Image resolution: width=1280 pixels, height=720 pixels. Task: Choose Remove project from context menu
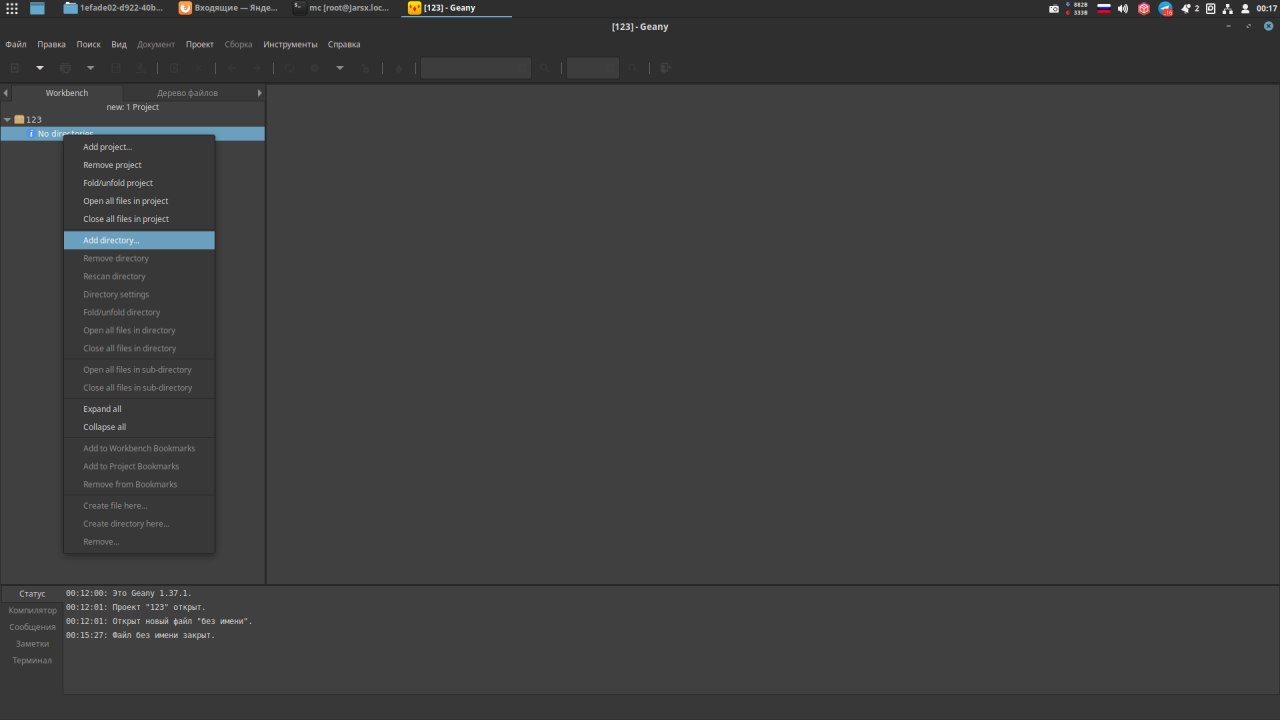139,165
